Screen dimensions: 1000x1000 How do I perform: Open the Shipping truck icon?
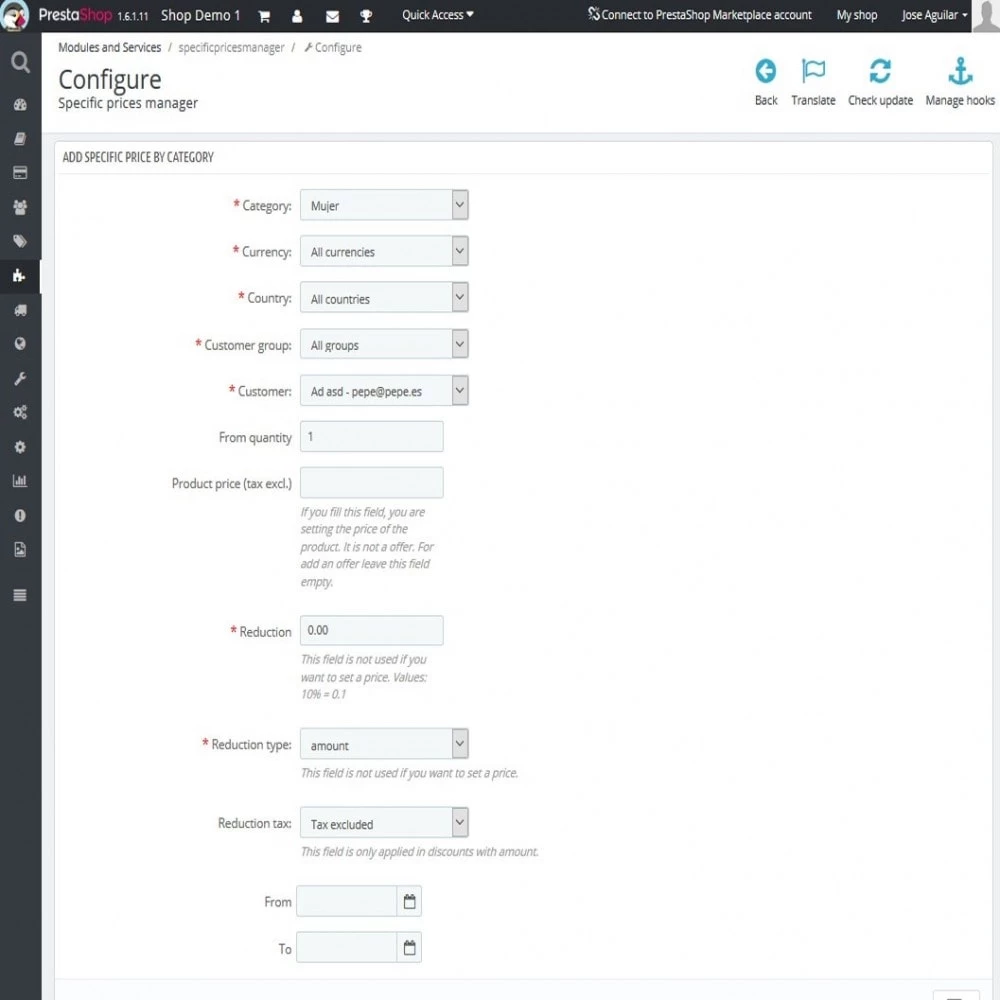tap(20, 310)
